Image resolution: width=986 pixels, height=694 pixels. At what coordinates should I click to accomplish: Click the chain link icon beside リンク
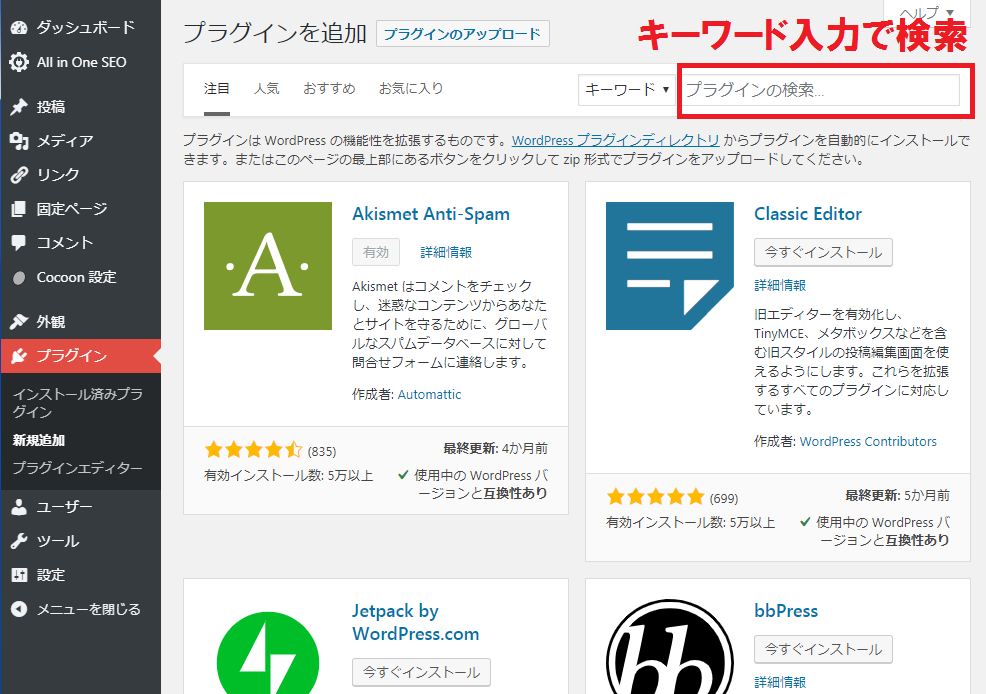[x=19, y=175]
